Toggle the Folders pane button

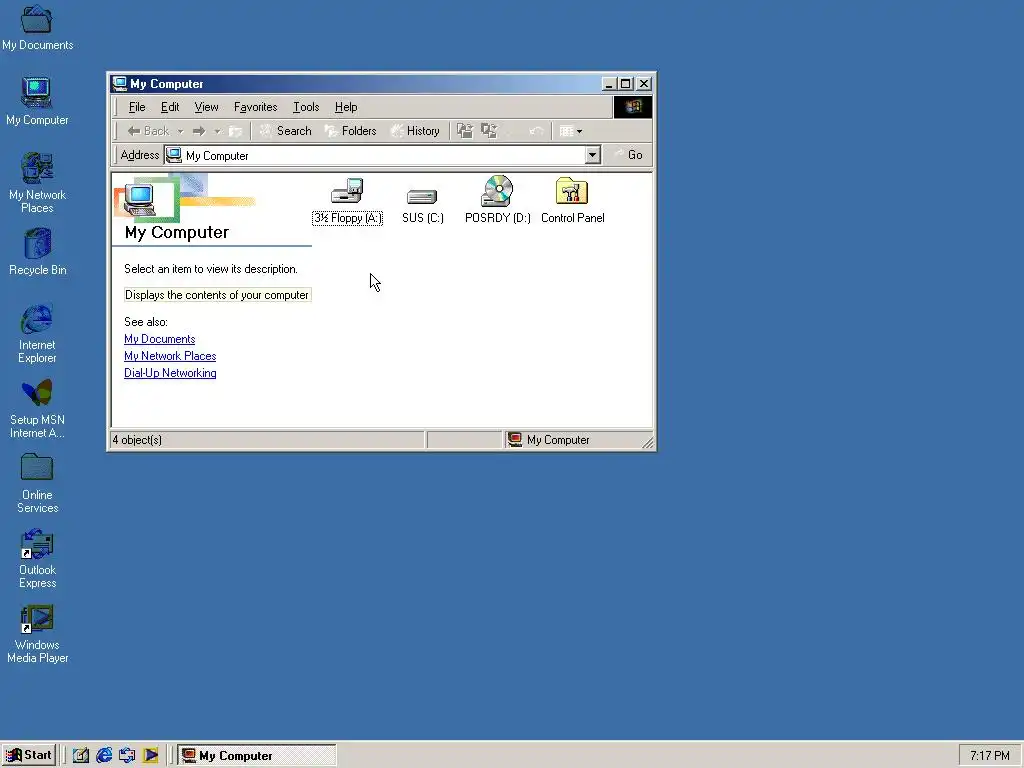coord(351,131)
